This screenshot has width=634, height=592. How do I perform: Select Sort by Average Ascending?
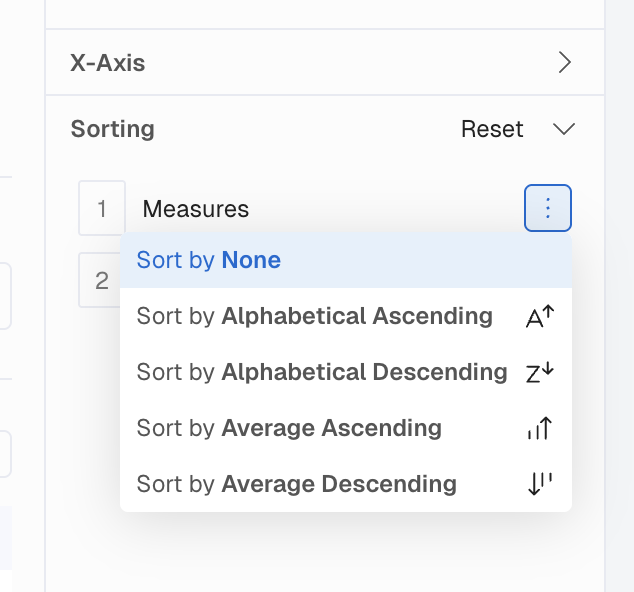[346, 428]
